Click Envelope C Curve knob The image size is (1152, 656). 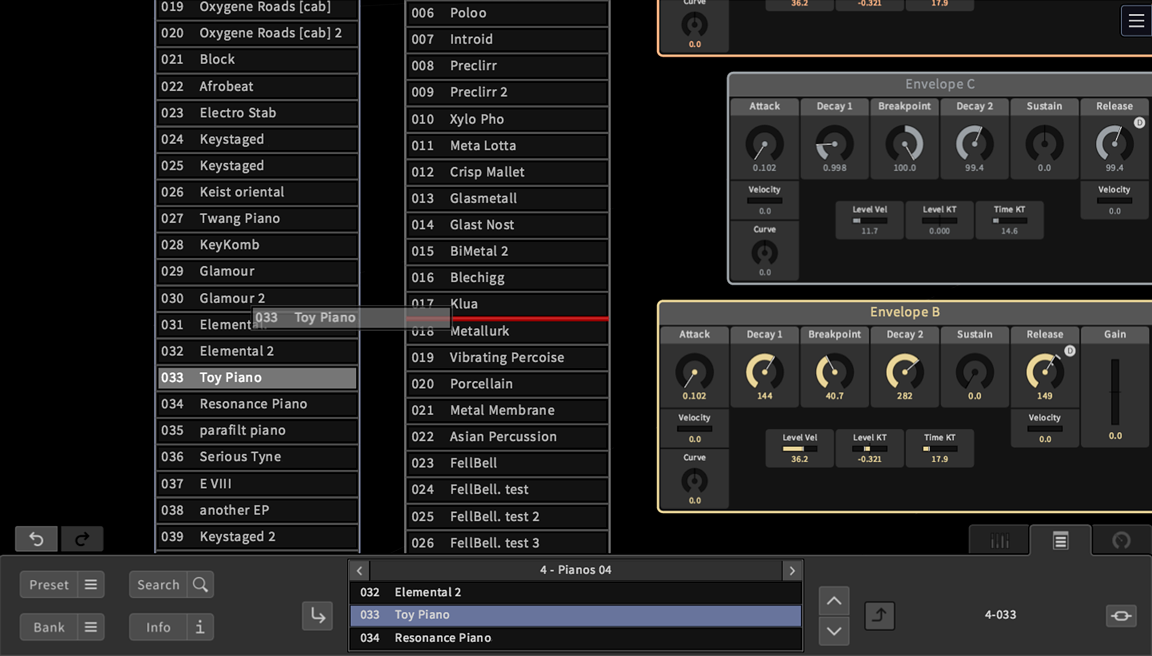(764, 253)
